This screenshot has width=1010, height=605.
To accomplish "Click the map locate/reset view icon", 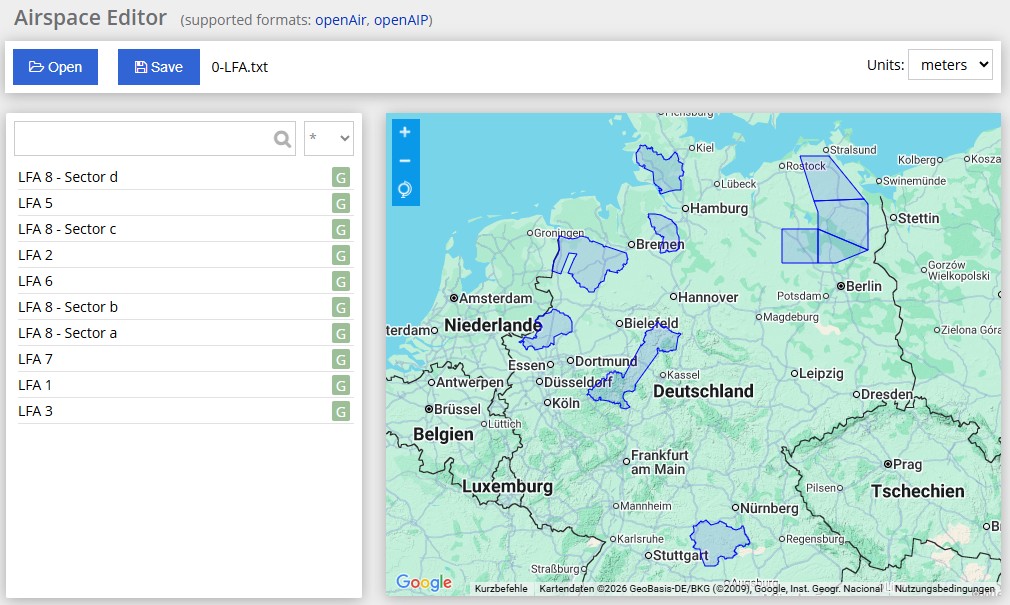I will click(405, 190).
